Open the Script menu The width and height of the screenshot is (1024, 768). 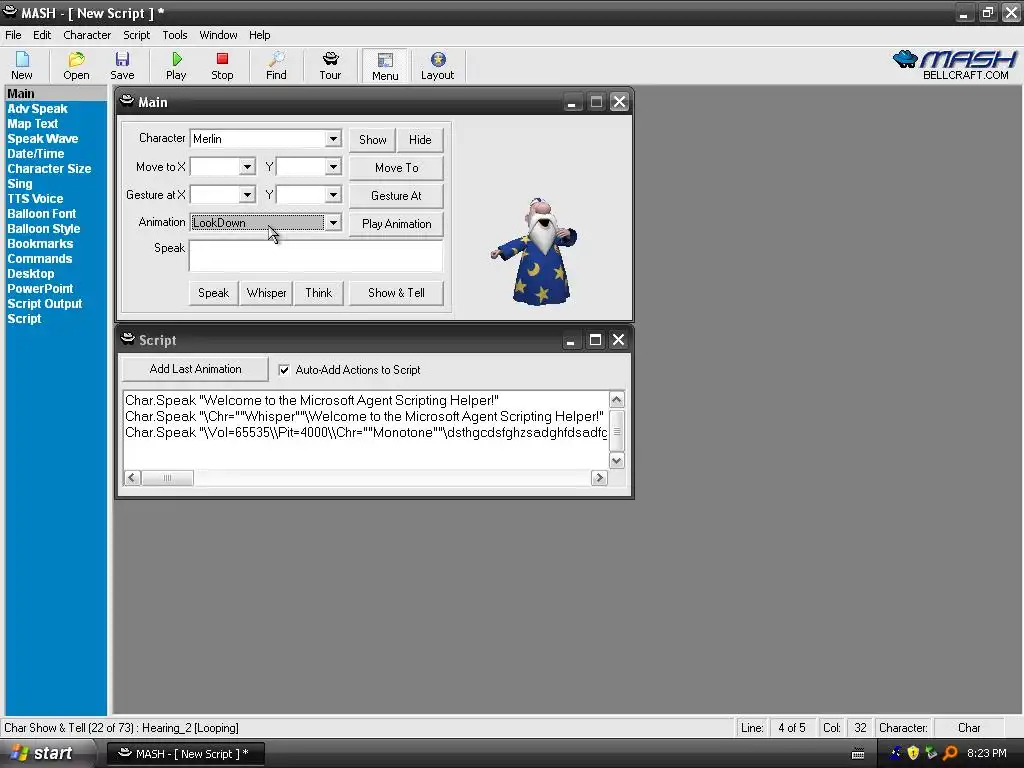pyautogui.click(x=136, y=35)
